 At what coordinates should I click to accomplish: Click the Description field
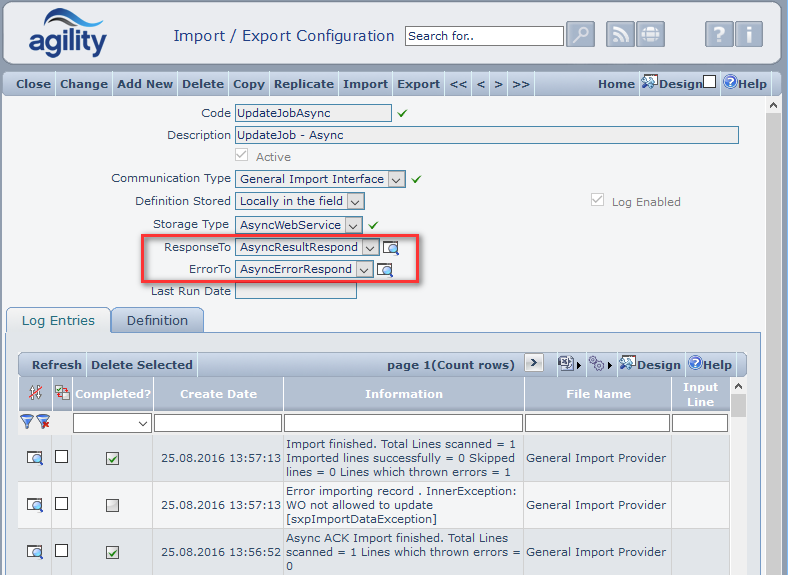[x=486, y=135]
